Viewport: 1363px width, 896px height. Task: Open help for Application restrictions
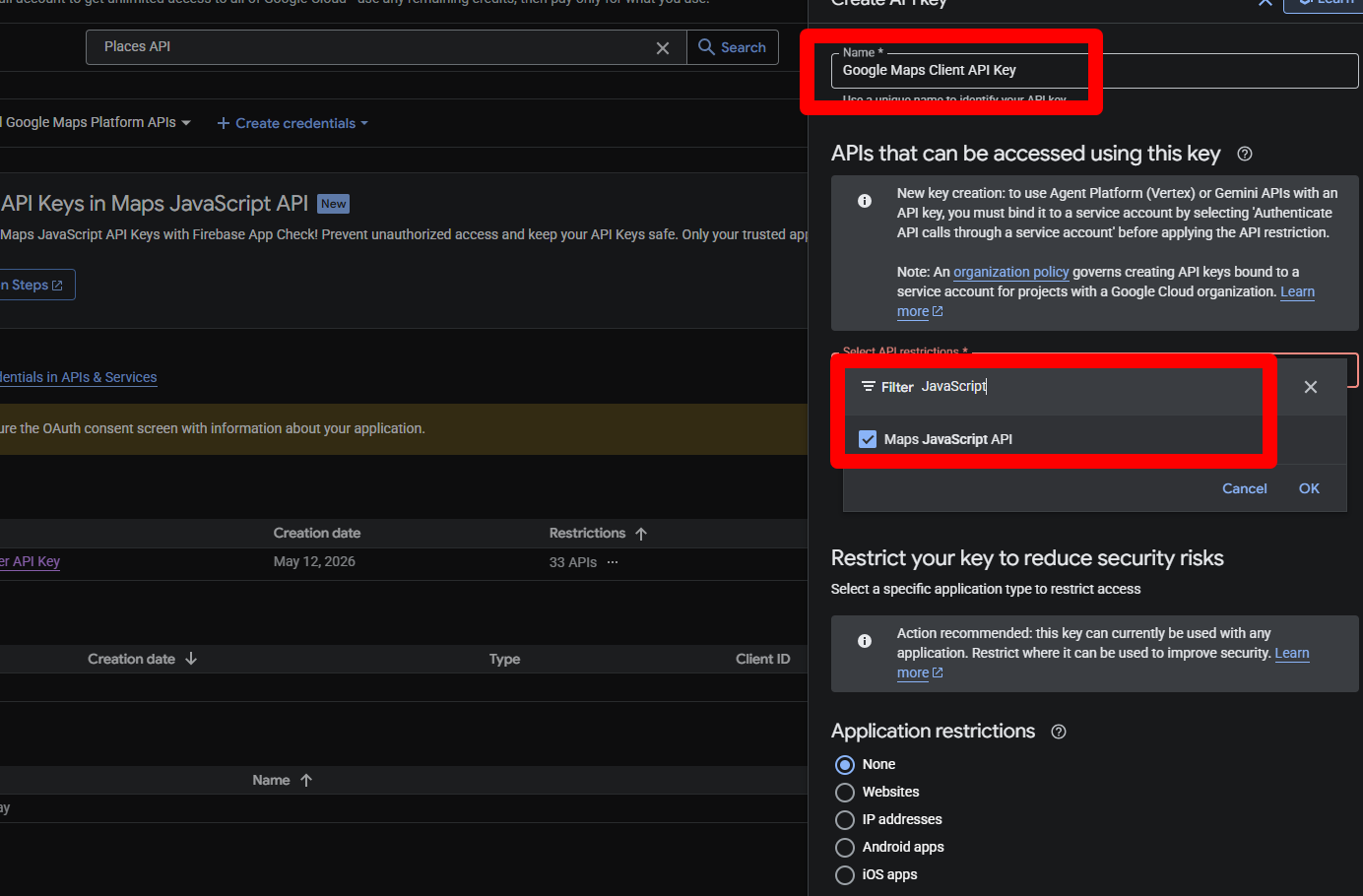click(1059, 732)
